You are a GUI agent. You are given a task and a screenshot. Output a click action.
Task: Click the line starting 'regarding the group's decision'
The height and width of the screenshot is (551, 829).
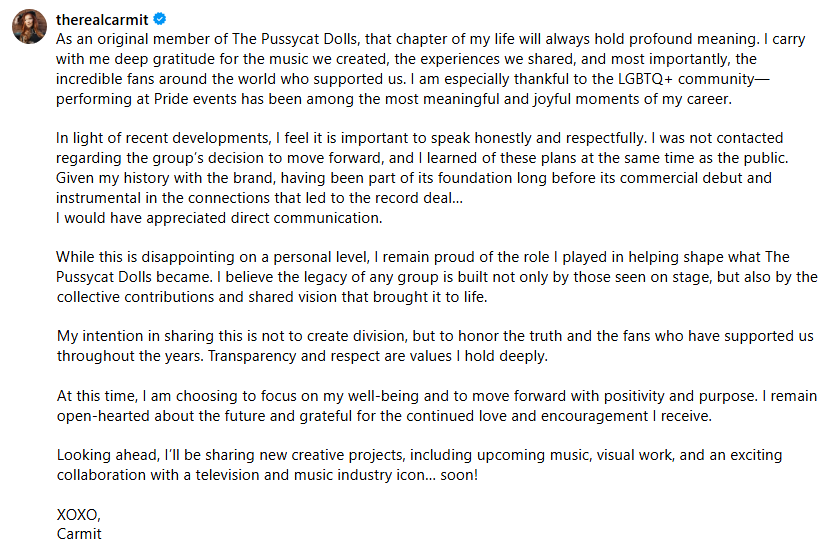[422, 158]
